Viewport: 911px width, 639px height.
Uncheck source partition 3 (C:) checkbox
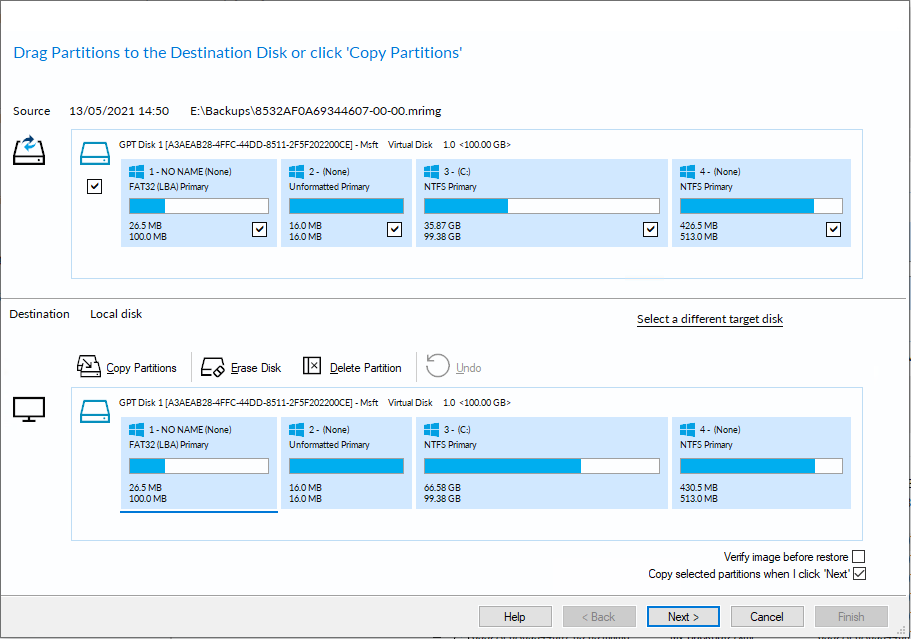click(x=651, y=229)
